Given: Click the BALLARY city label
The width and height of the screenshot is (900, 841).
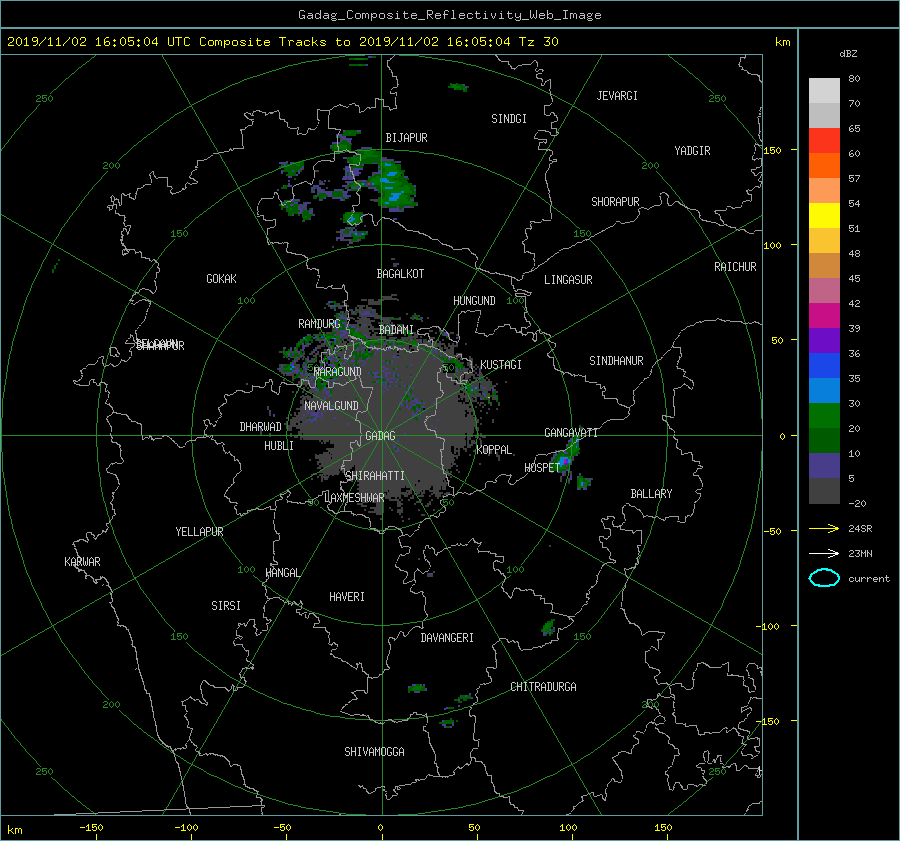Looking at the screenshot, I should 651,494.
